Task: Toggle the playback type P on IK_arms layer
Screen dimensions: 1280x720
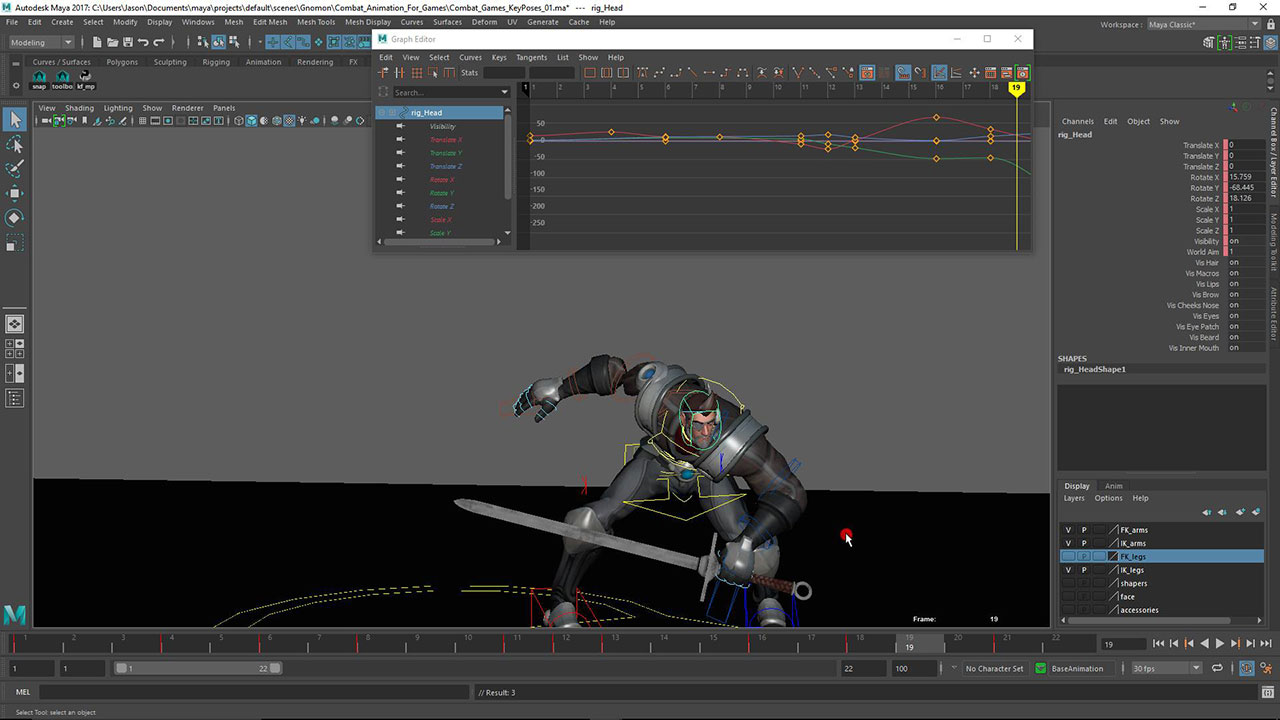Action: (1083, 543)
